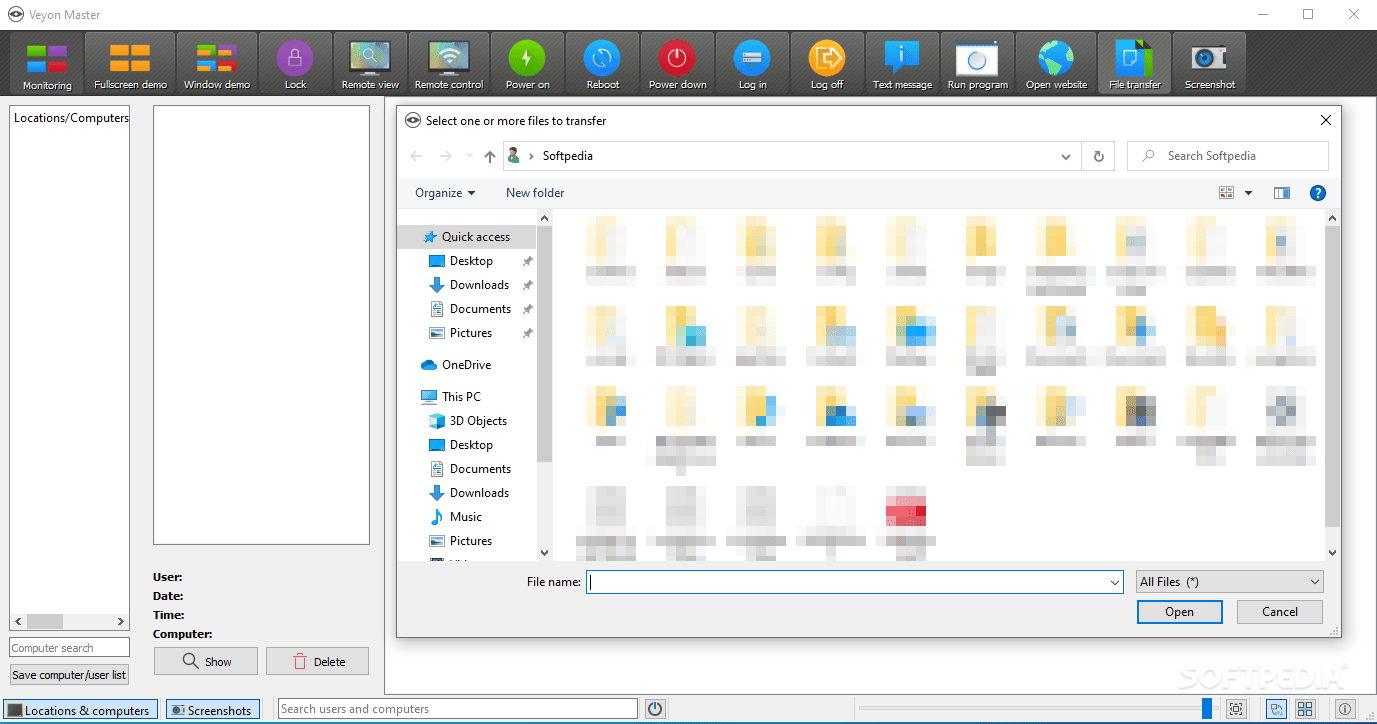Open the info icon in the status bar

[x=1345, y=708]
